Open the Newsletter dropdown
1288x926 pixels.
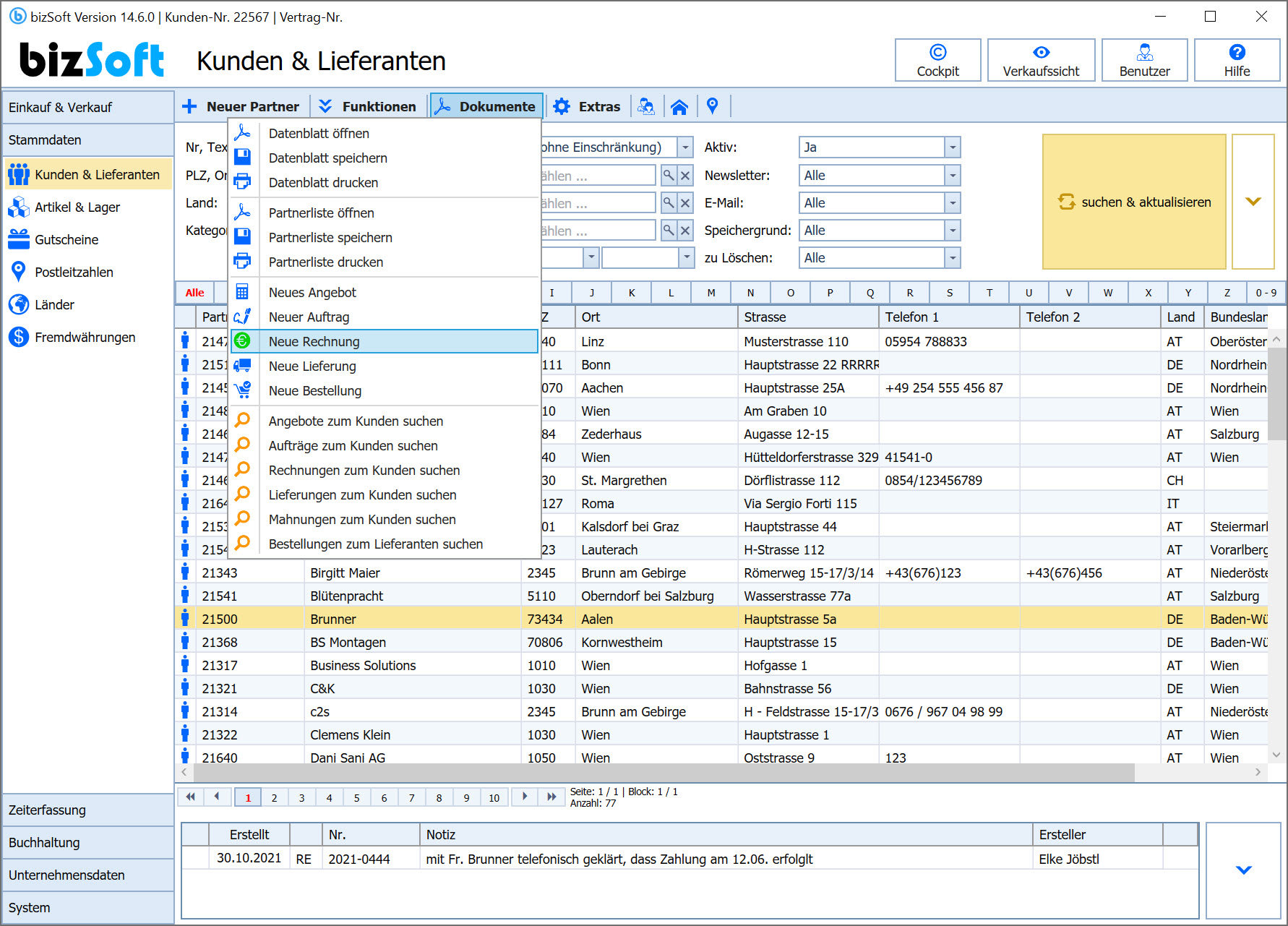[x=953, y=176]
